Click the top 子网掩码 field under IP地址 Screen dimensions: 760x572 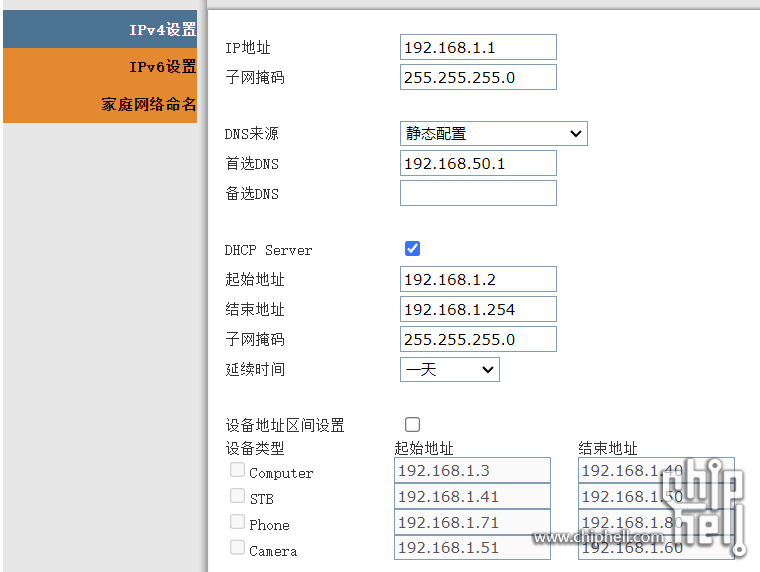coord(478,77)
